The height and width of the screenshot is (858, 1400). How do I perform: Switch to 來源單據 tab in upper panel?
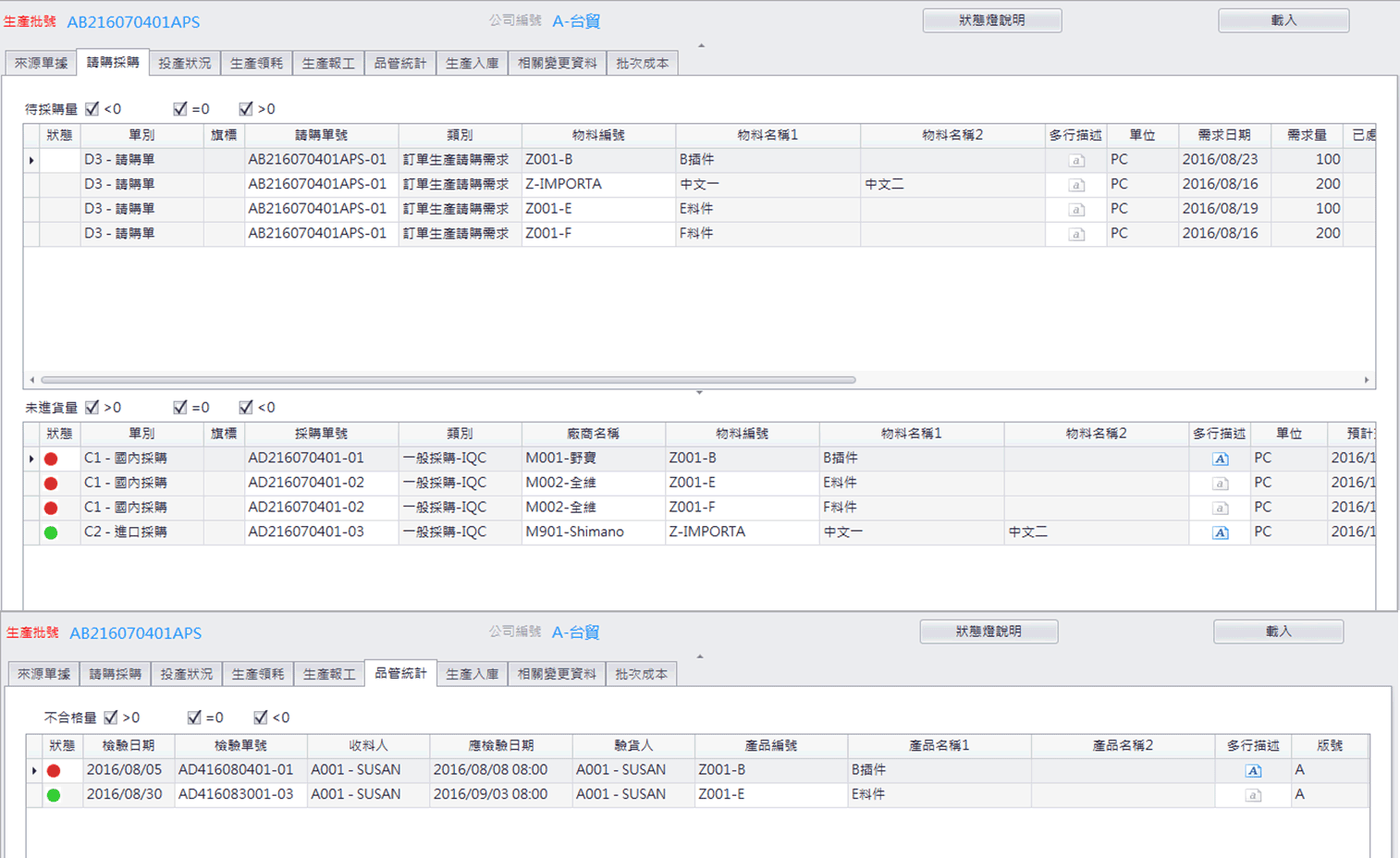tap(42, 63)
